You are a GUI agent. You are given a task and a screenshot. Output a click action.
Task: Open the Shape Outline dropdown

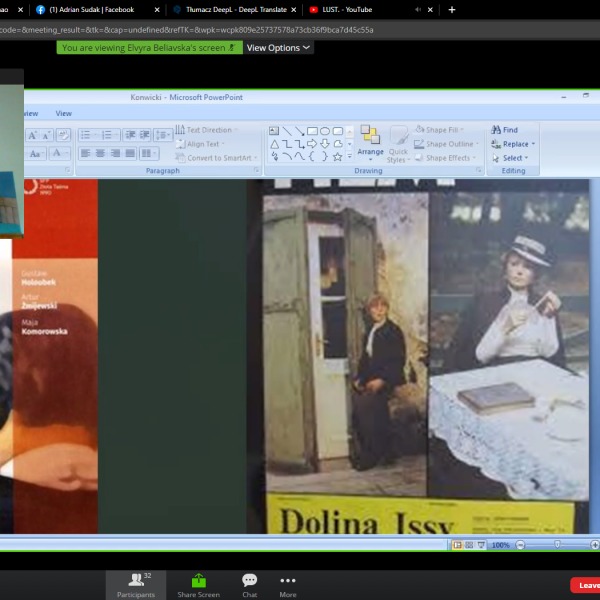pyautogui.click(x=447, y=144)
